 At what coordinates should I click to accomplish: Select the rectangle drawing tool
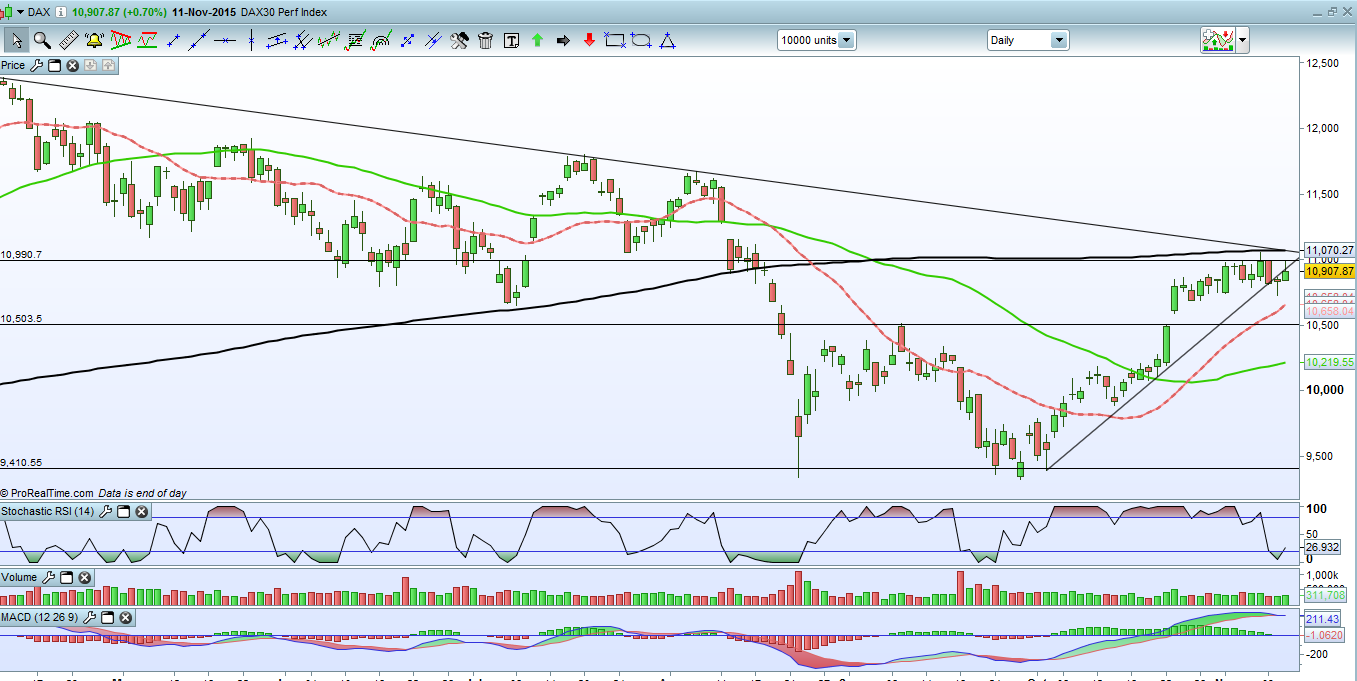(615, 40)
